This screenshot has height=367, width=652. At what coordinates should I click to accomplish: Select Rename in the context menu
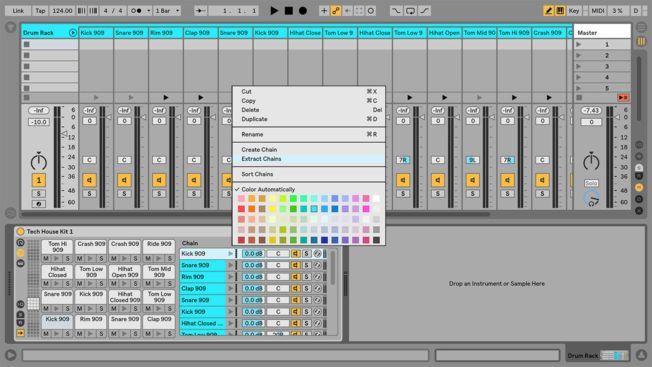tap(309, 134)
